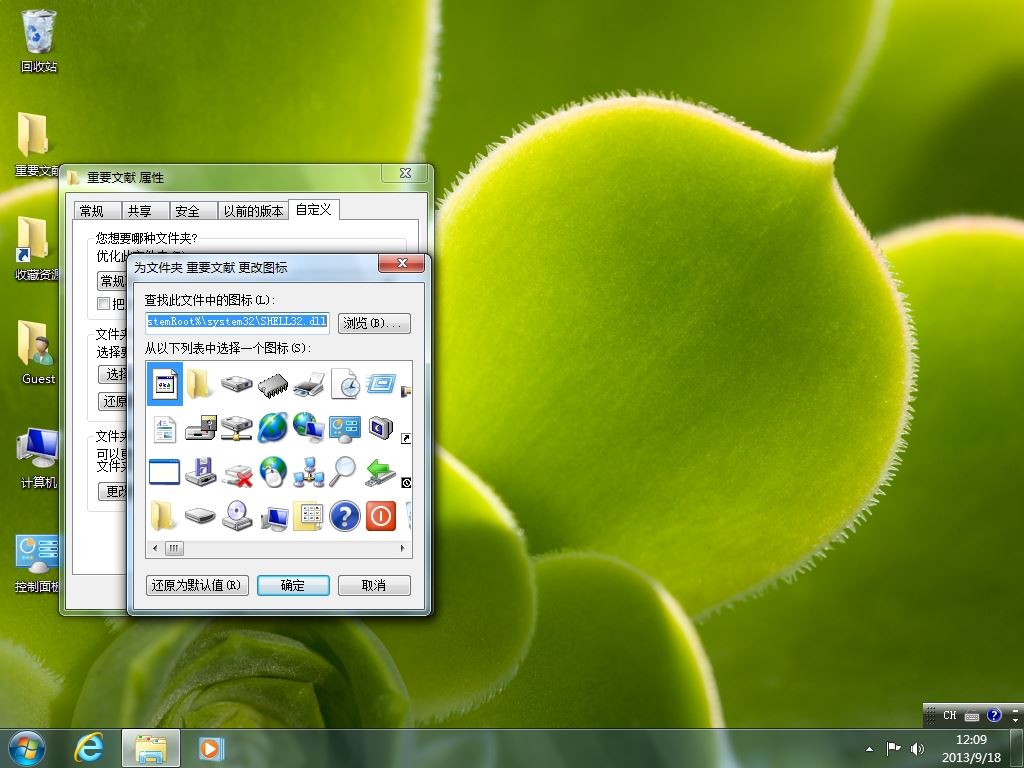Click the icon list horizontal scroll thumb
The image size is (1024, 768).
coord(174,548)
